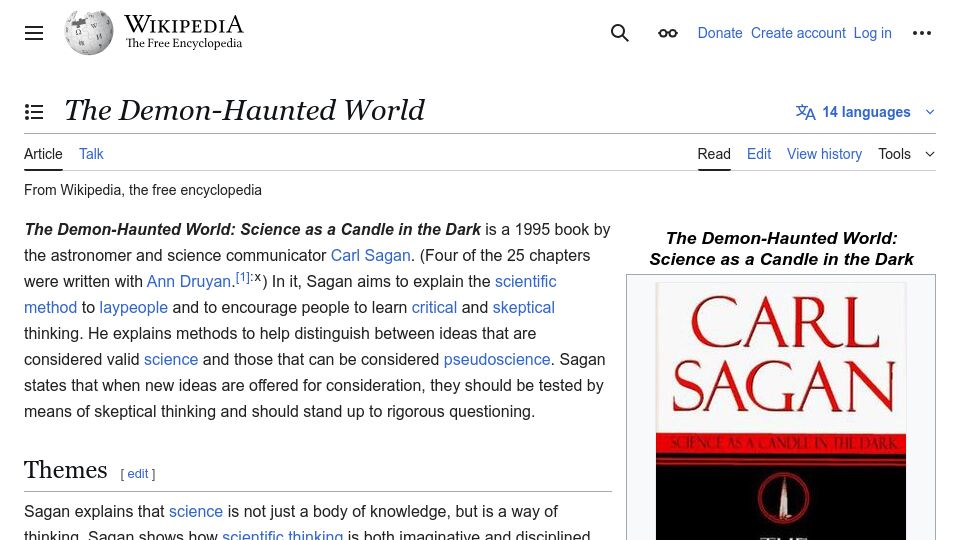Open the Ann Druyan link
Viewport: 960px width, 540px height.
[x=189, y=282]
